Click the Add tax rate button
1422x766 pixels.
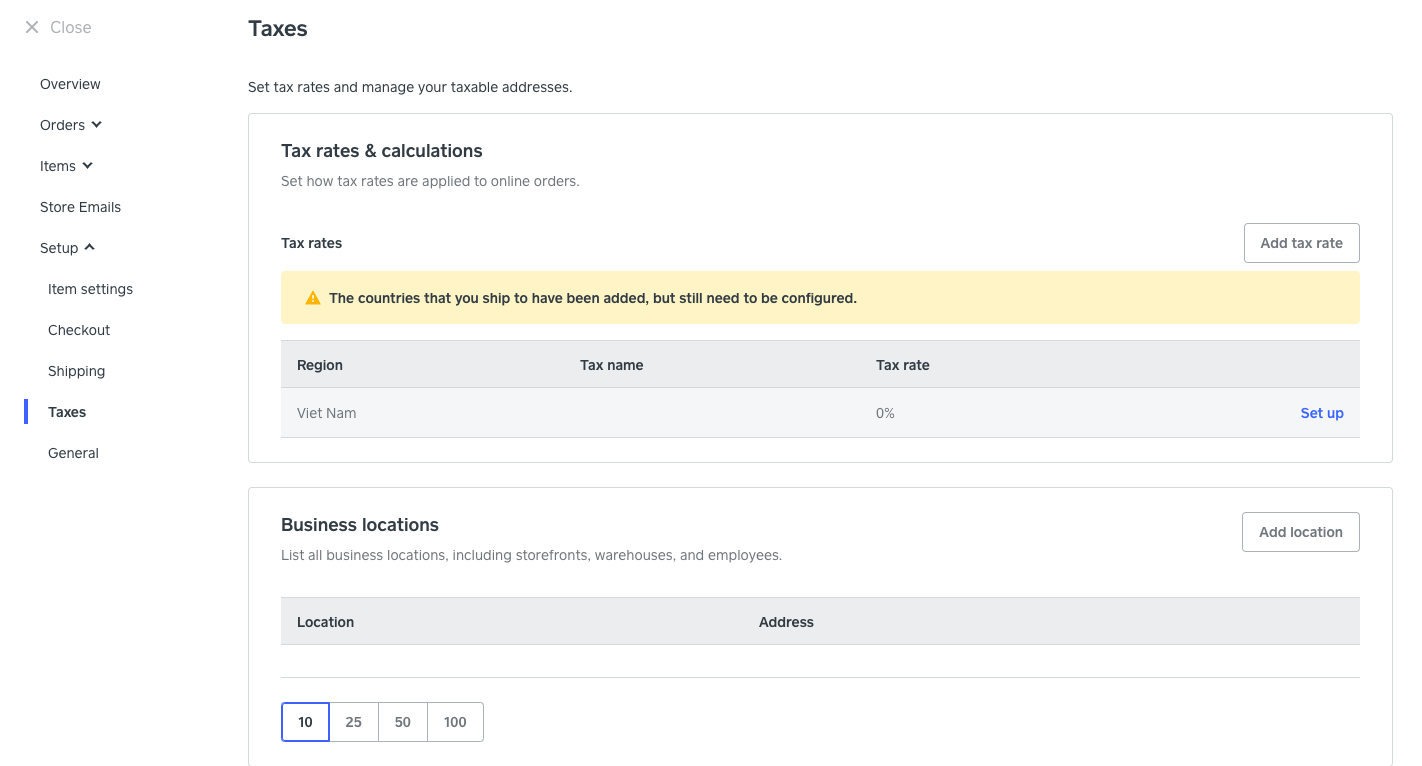click(1301, 243)
